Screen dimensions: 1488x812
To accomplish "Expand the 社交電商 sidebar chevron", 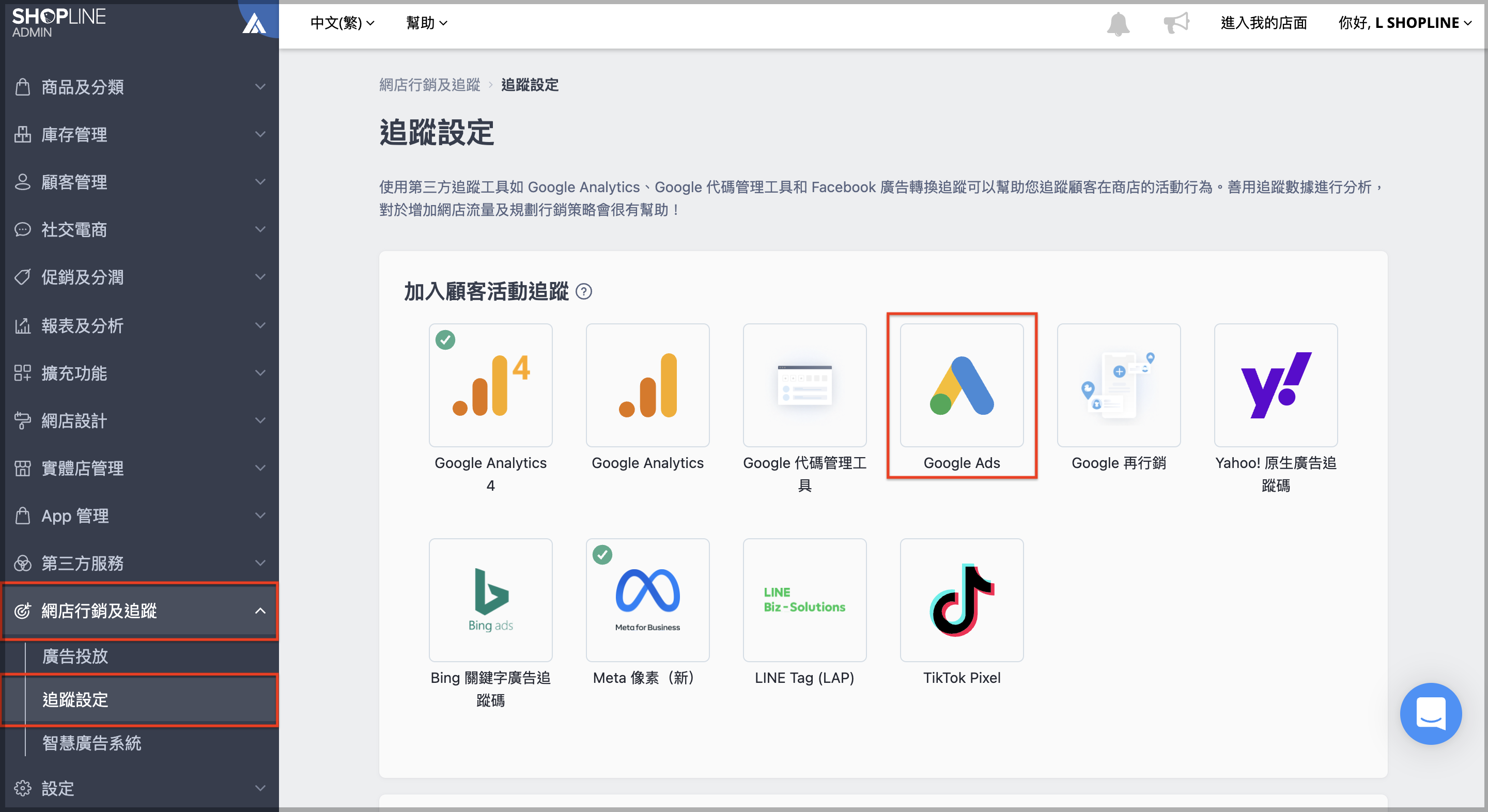I will pos(260,229).
